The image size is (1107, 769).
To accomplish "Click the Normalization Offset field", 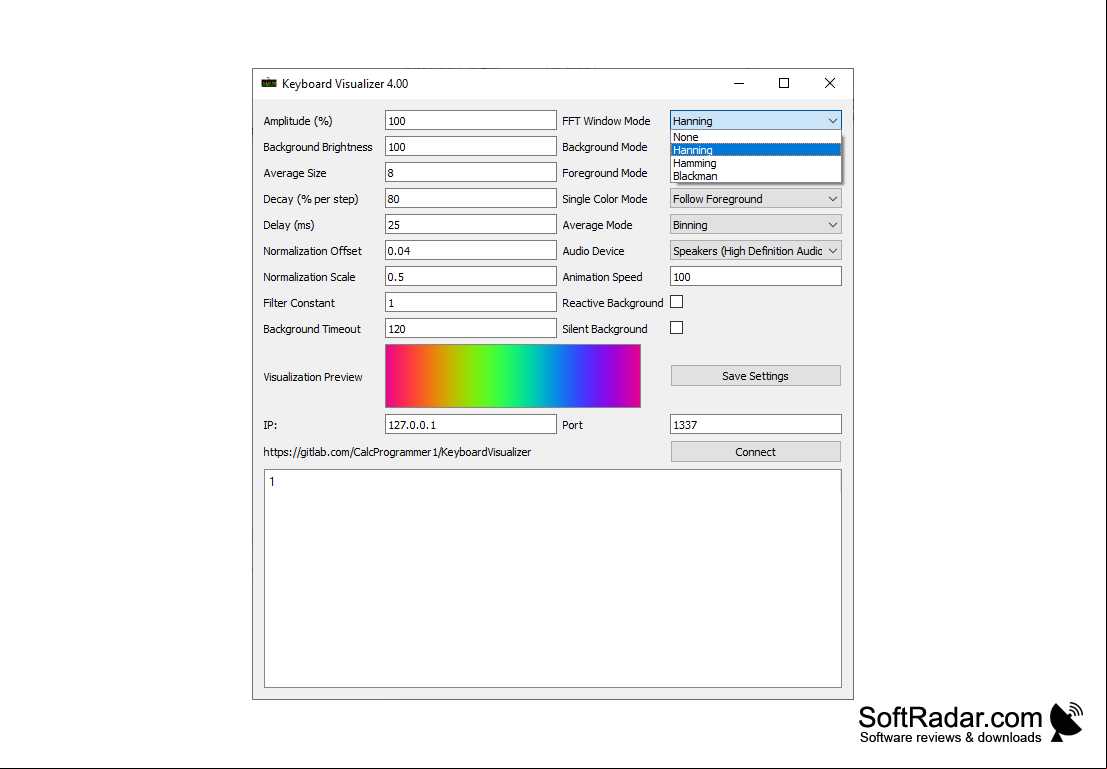I will tap(470, 251).
